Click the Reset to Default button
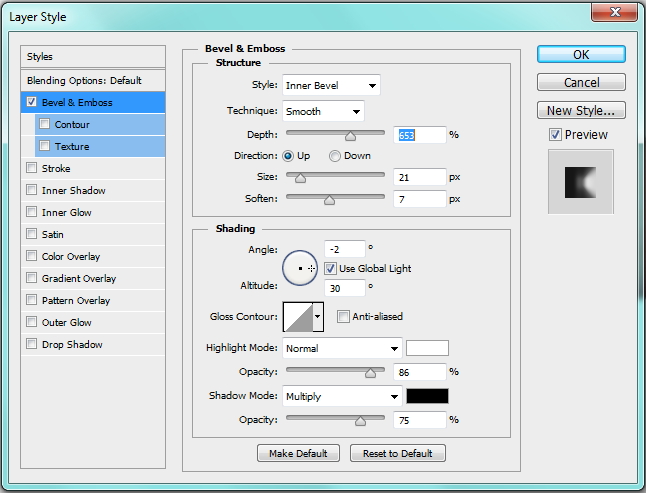Viewport: 646px width, 493px height. click(397, 453)
